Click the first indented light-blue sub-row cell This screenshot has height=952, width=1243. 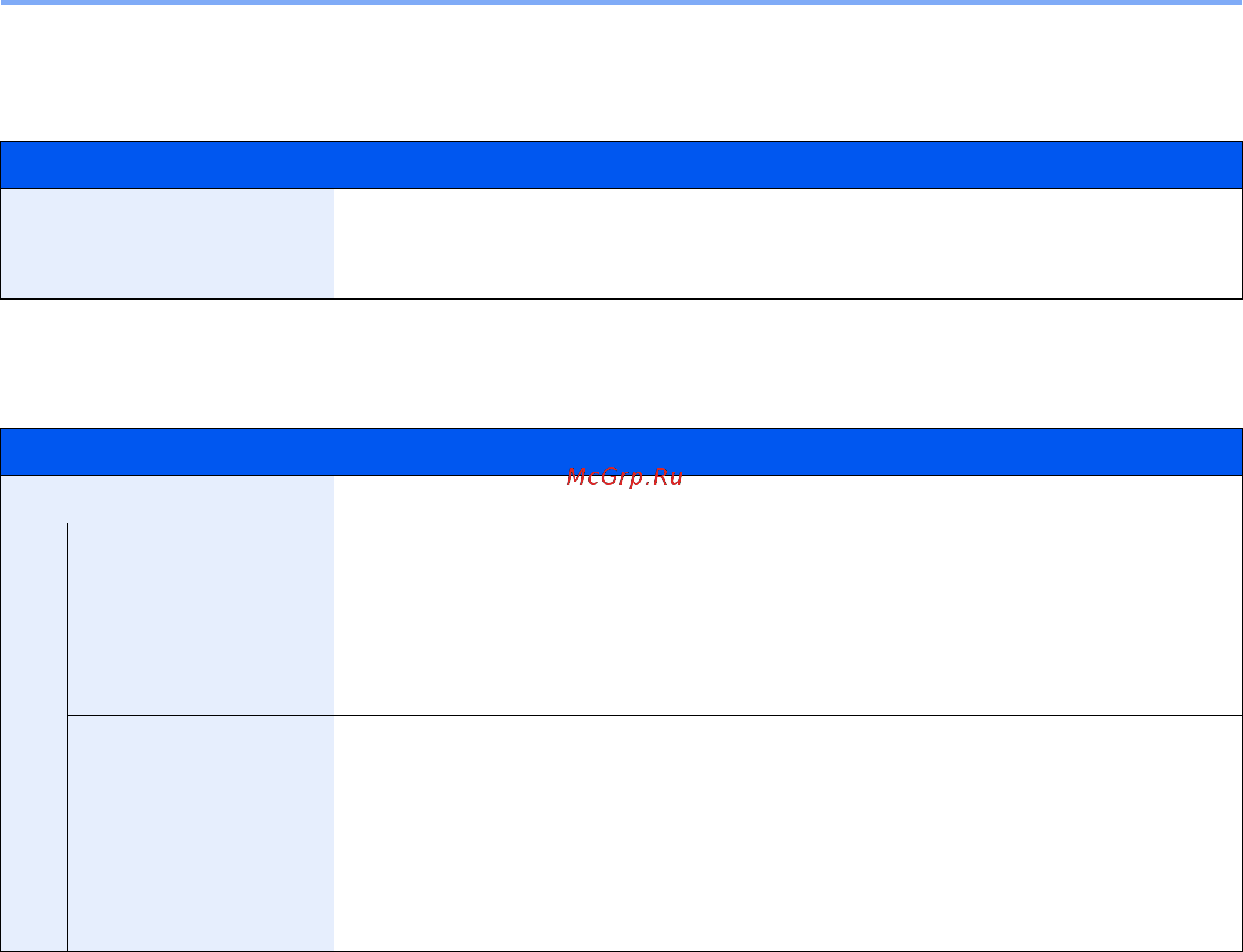point(201,560)
